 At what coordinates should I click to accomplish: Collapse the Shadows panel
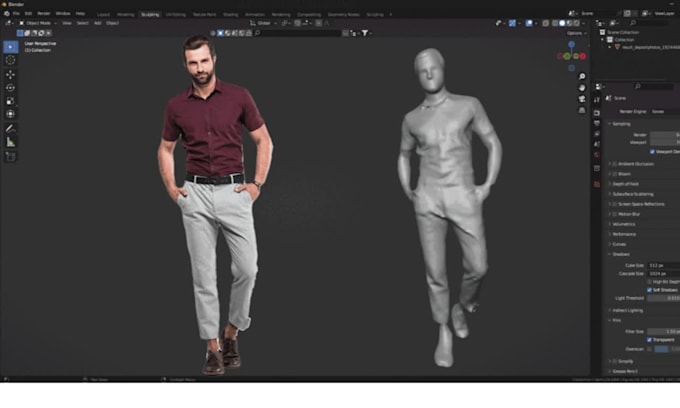[621, 254]
